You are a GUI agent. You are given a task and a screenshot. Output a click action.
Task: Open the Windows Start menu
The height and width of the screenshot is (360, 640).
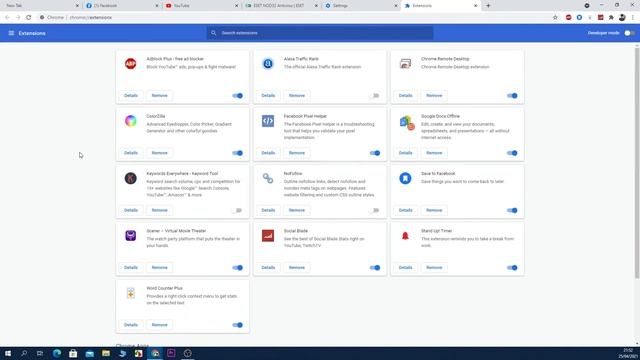tap(8, 353)
